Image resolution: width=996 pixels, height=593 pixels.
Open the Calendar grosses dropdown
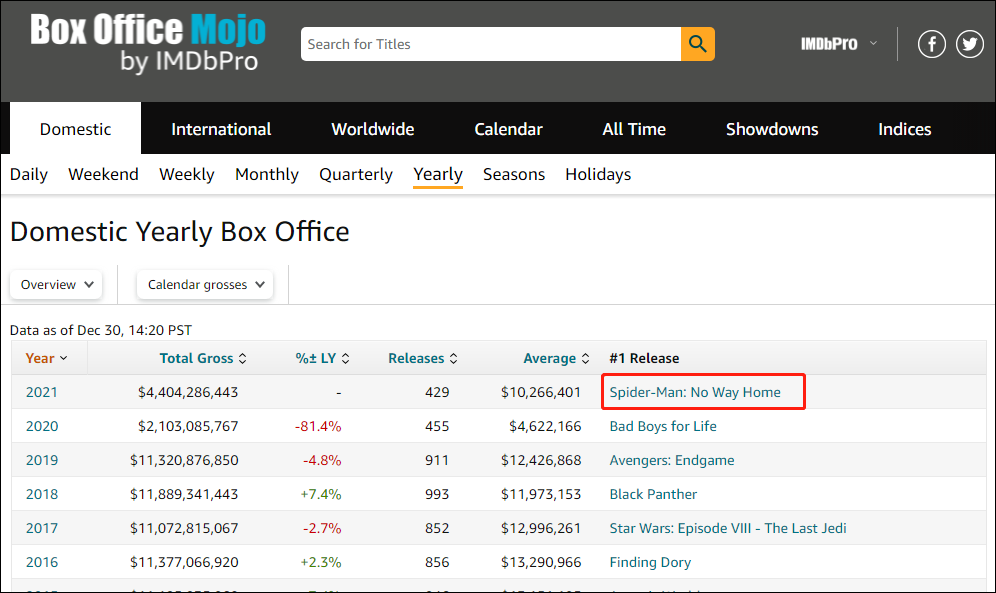205,284
